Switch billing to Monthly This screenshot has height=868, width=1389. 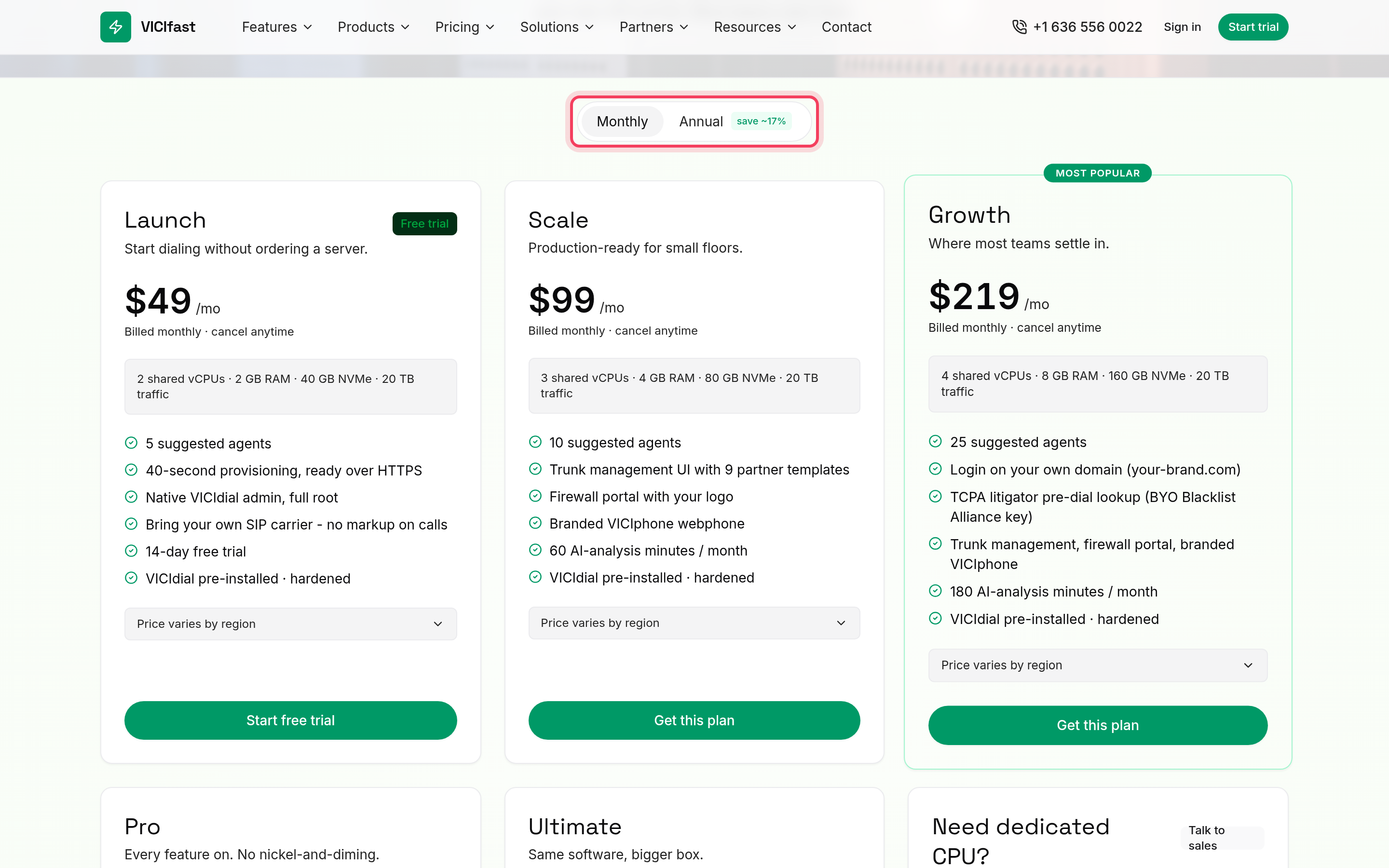(622, 121)
